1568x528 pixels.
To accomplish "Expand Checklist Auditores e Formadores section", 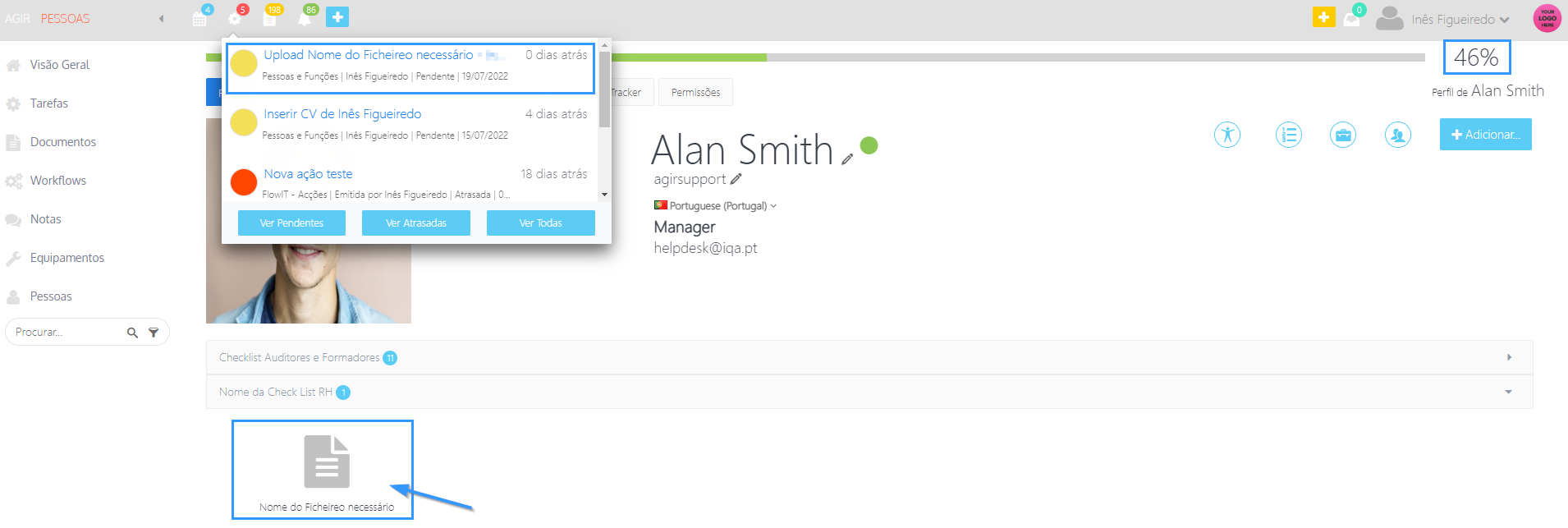I will [x=869, y=357].
